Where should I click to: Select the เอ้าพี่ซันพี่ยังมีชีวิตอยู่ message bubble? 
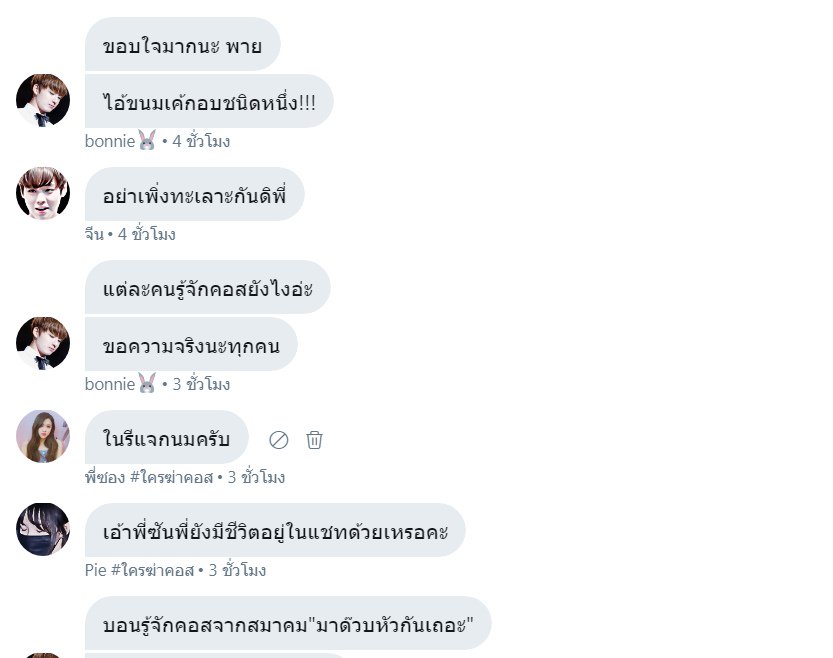coord(275,530)
